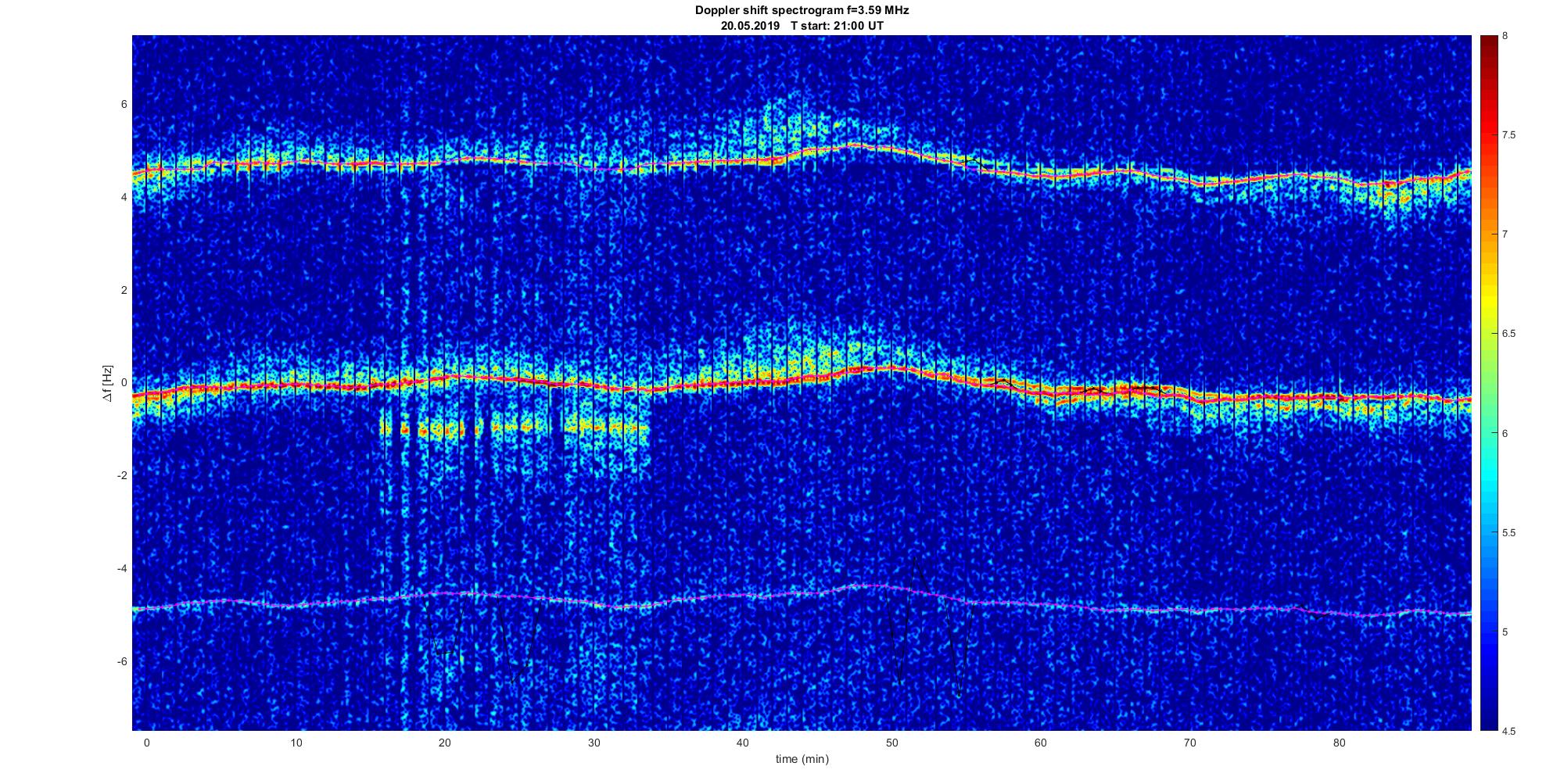This screenshot has width=1564, height=784.
Task: Click the title "Doppler shift spectrogram f=3.59 MHz"
Action: [x=802, y=10]
